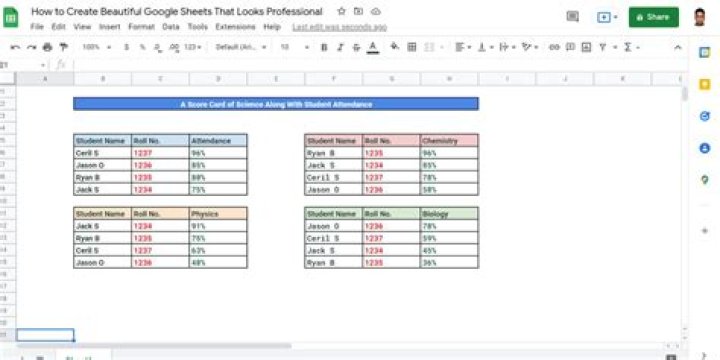
Task: Open the comment history icon
Action: click(x=572, y=17)
